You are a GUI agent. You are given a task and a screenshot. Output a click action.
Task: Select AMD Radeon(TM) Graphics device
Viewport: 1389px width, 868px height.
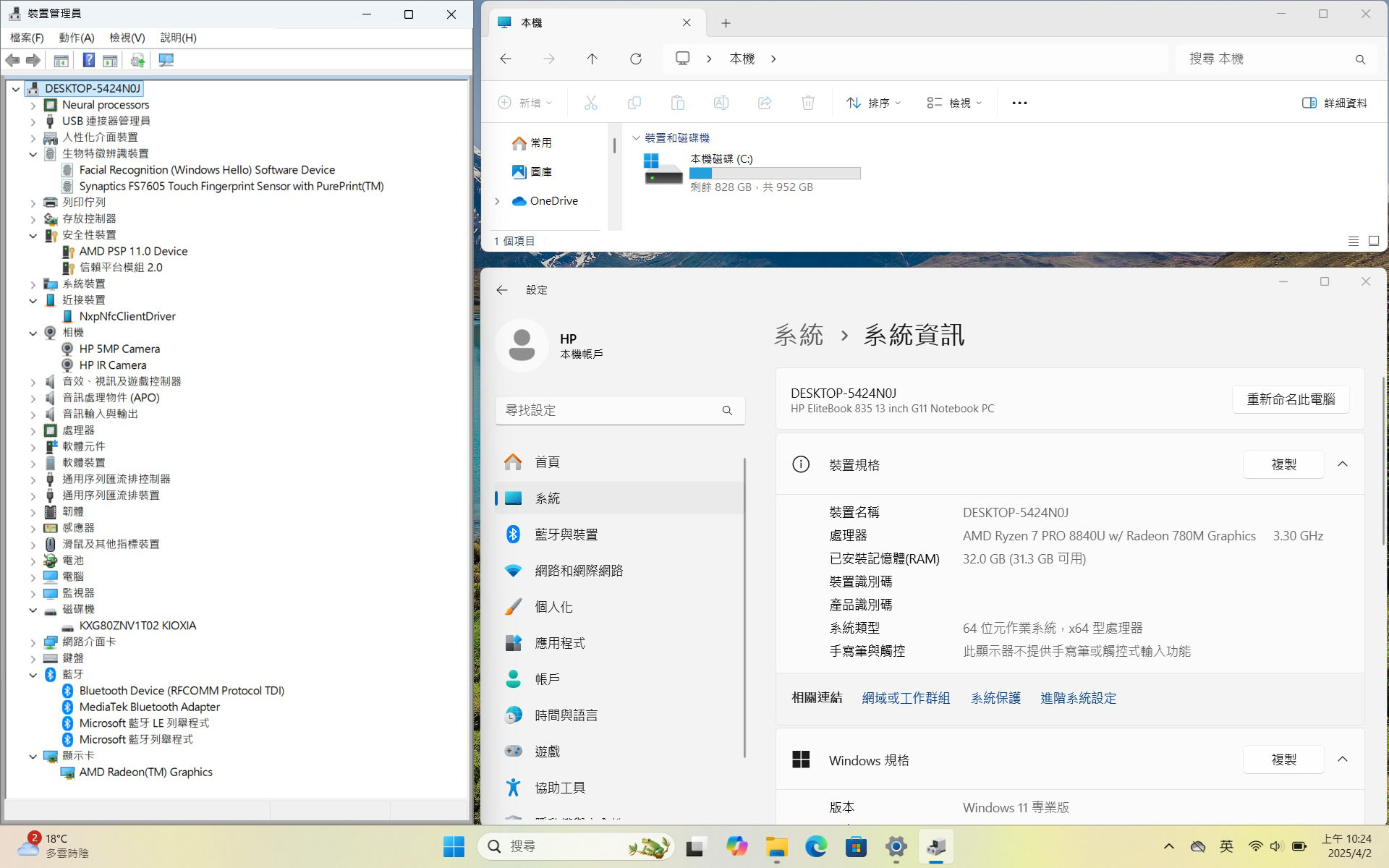[145, 772]
